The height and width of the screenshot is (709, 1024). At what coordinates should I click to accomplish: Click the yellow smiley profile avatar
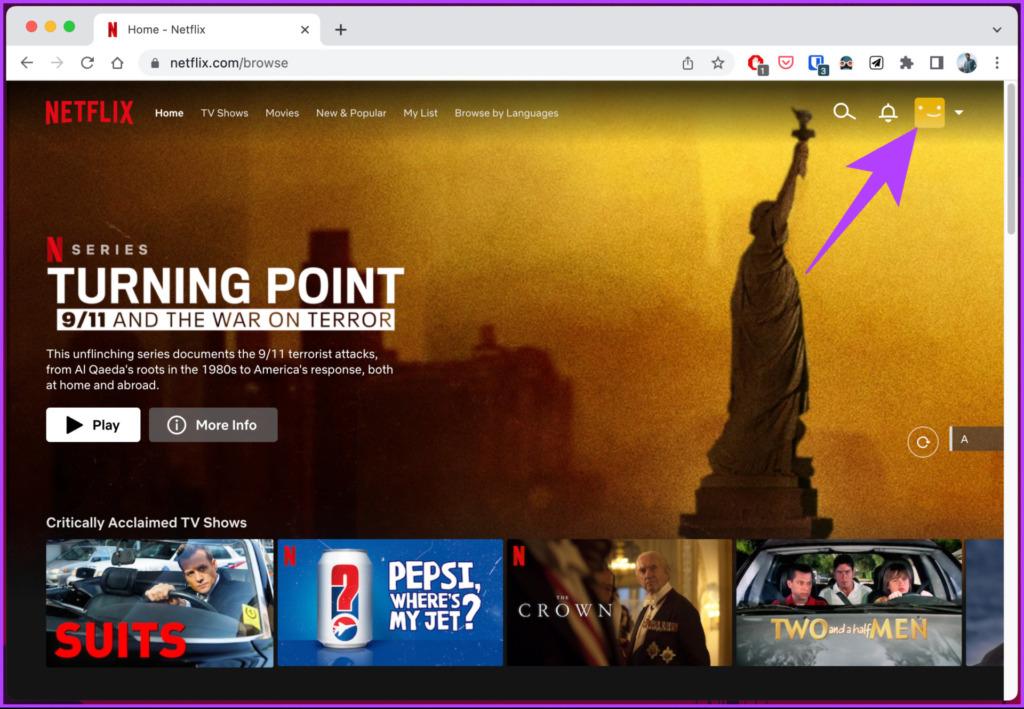[929, 112]
